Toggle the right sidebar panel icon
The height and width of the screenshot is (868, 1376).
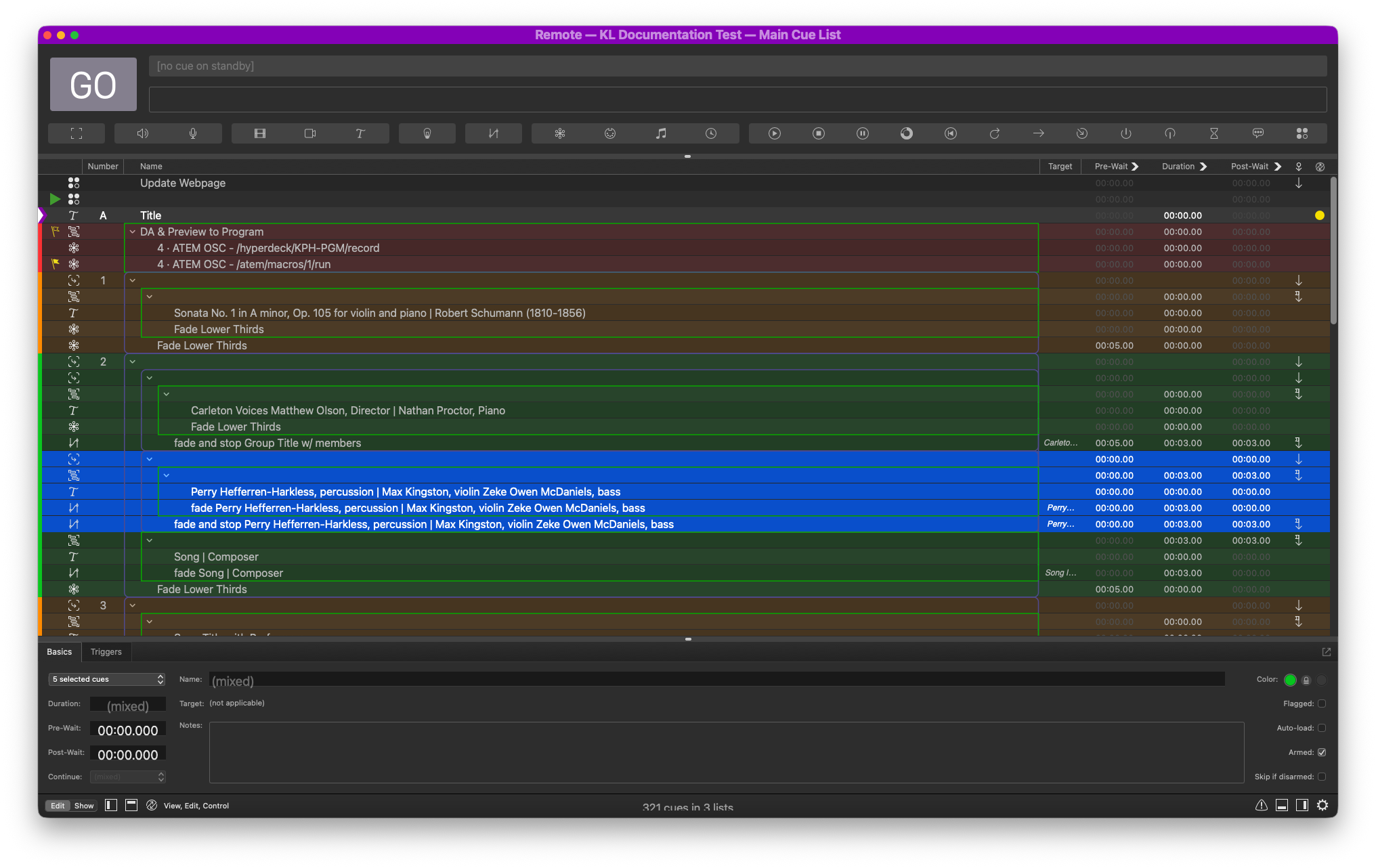point(1302,805)
